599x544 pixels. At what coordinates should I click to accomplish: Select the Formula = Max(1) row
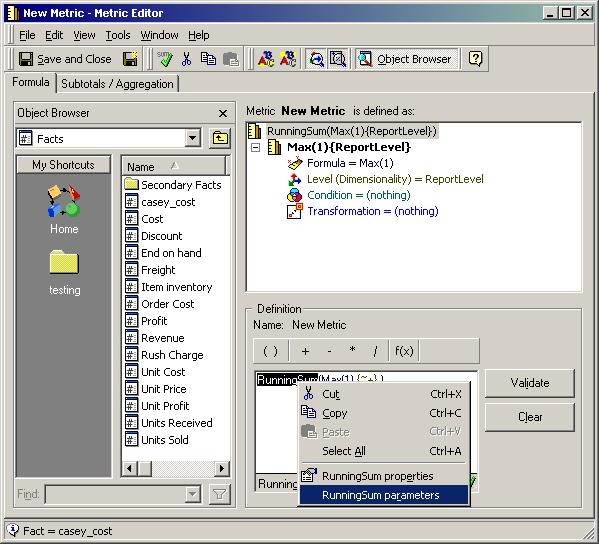(340, 163)
